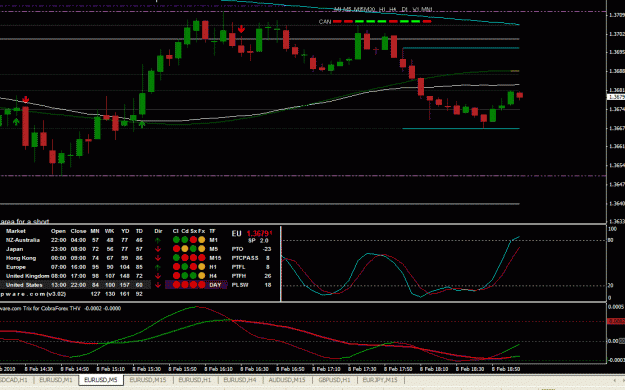Viewport: 625px width, 390px height.
Task: Click the 'DAY' timeframe label
Action: pos(215,285)
